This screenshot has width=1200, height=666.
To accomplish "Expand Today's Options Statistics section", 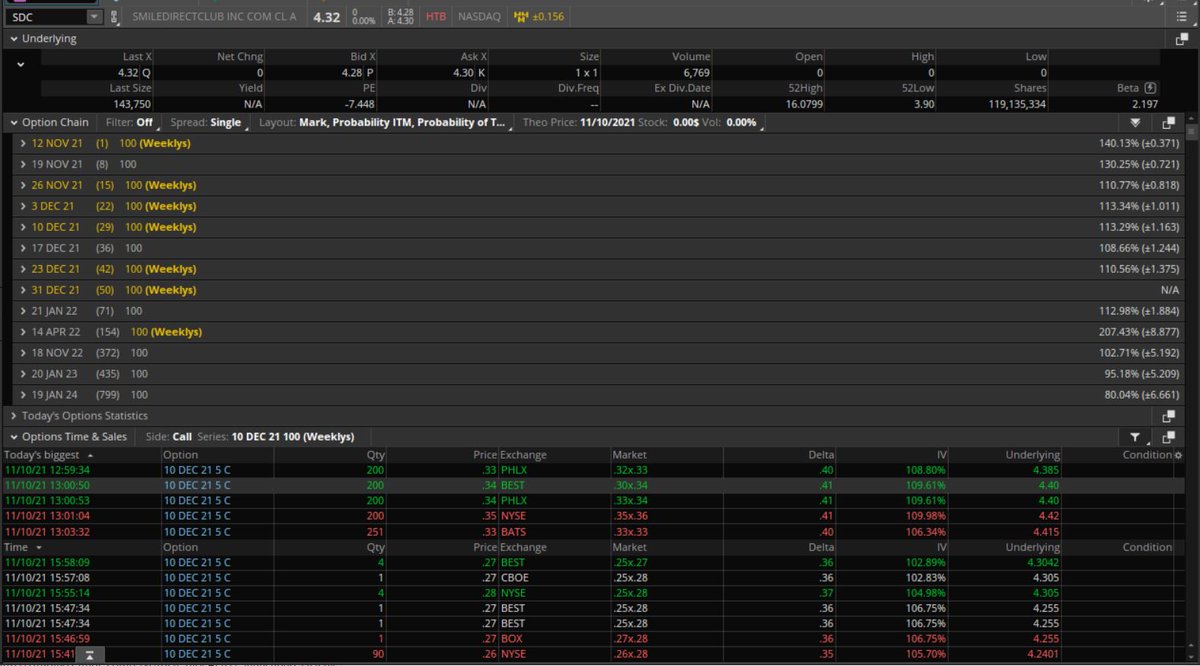I will 14,416.
